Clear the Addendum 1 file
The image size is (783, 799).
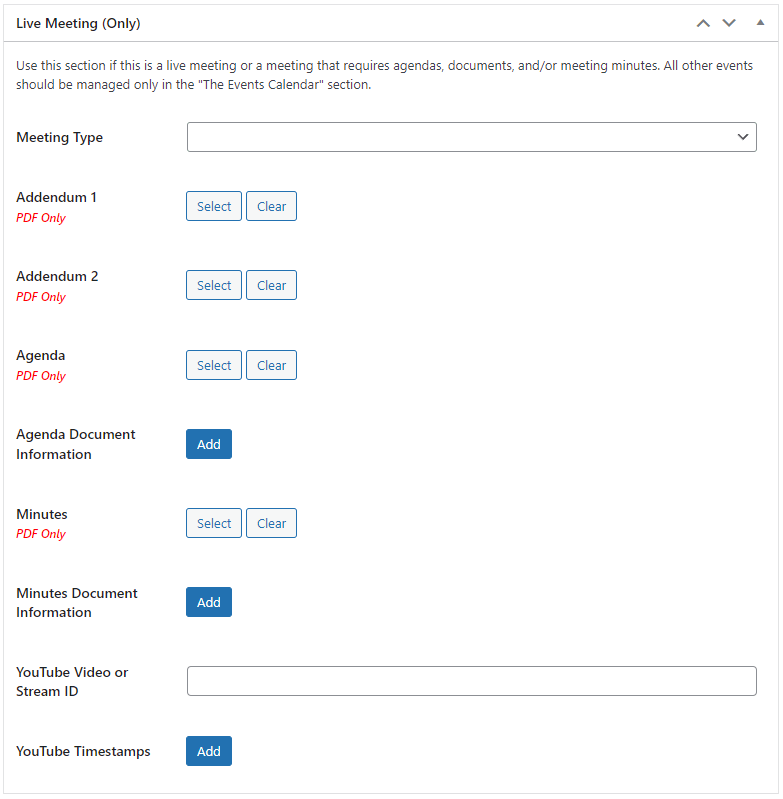pos(271,206)
